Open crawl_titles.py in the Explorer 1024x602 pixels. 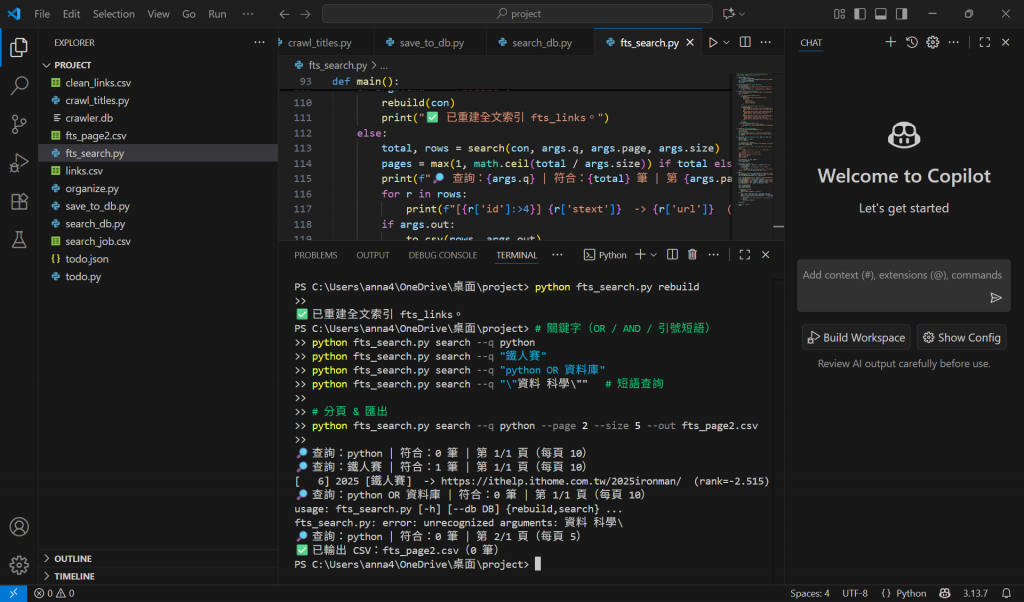click(x=97, y=101)
